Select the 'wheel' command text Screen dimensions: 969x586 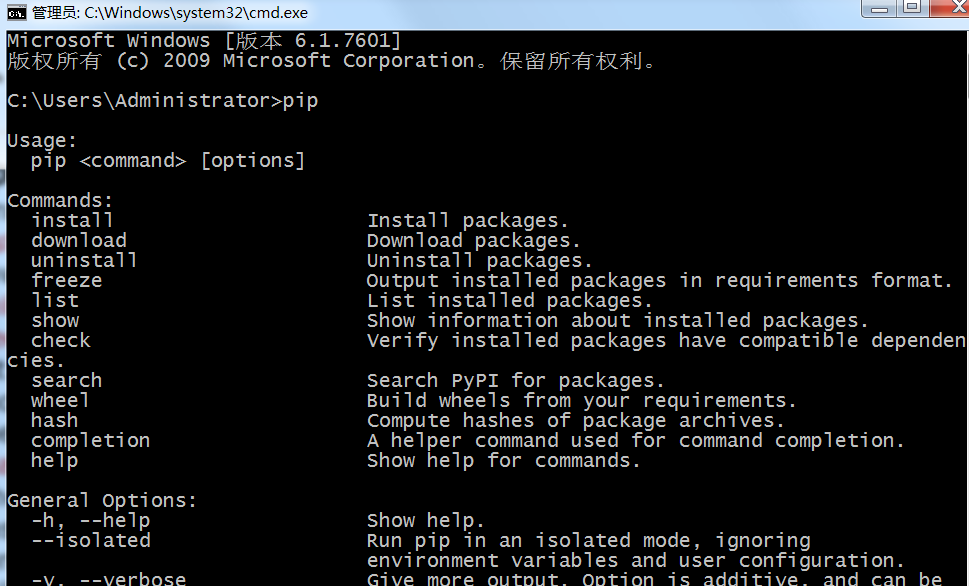(59, 400)
